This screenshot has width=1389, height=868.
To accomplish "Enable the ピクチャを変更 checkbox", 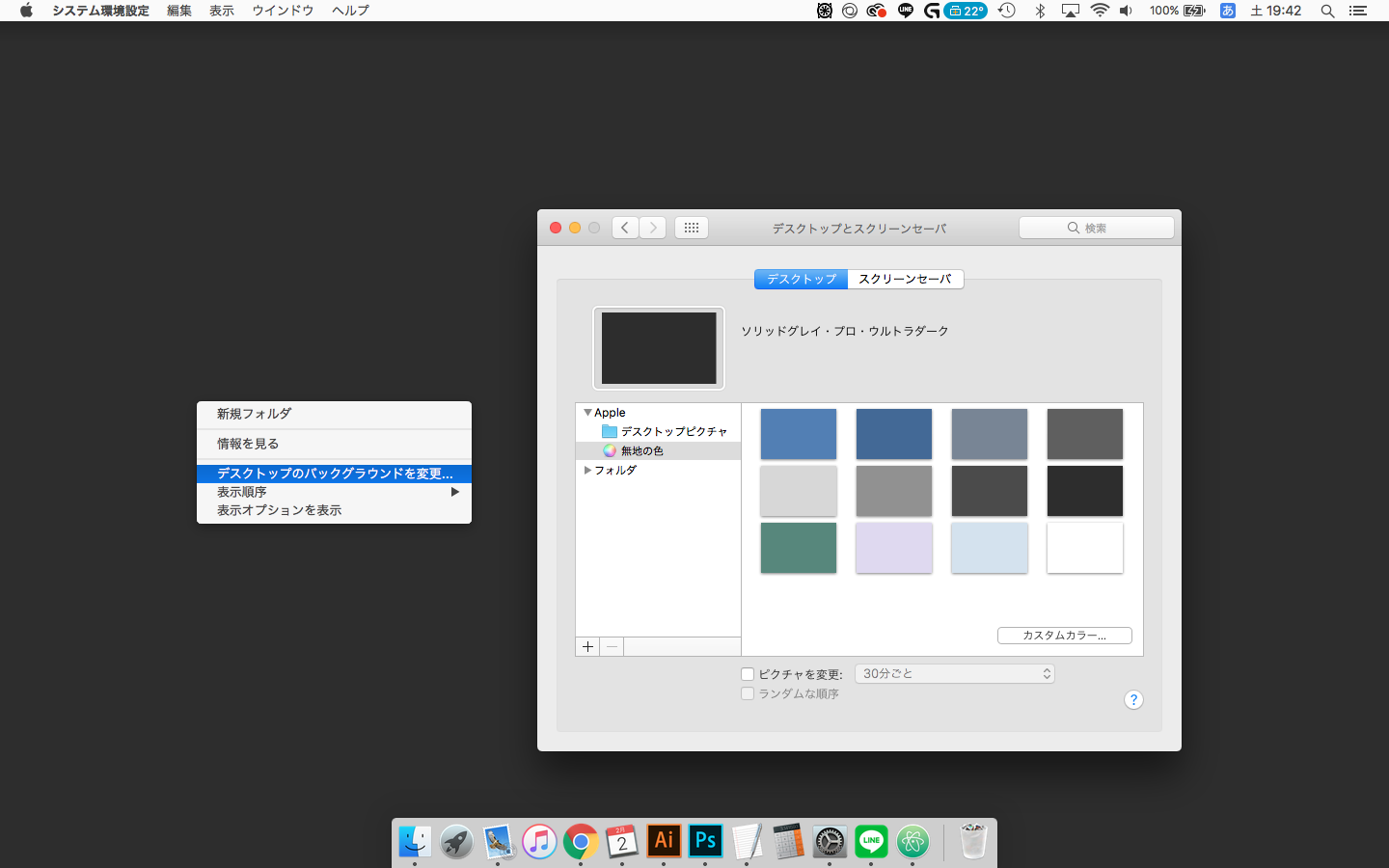I will click(x=748, y=674).
